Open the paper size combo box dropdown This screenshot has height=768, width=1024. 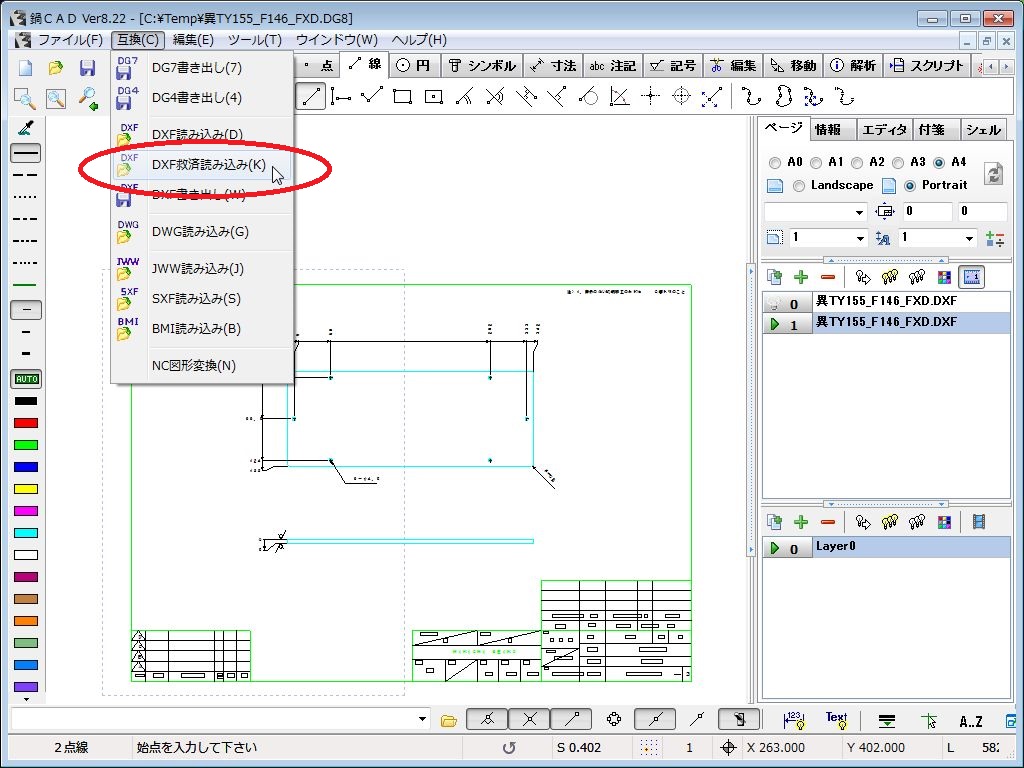pyautogui.click(x=859, y=212)
